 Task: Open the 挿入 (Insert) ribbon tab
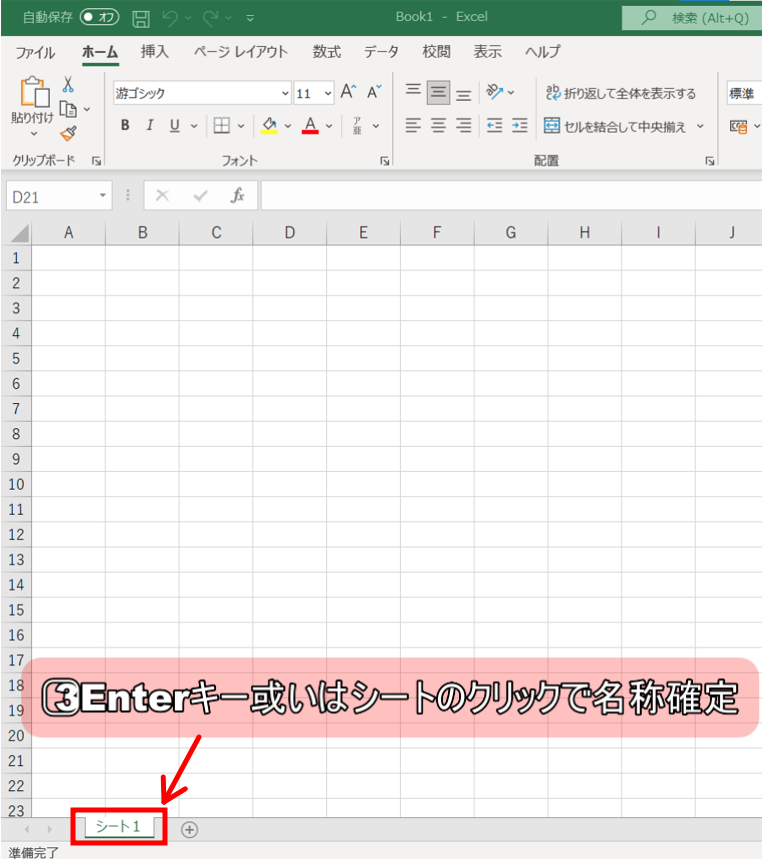tap(154, 52)
